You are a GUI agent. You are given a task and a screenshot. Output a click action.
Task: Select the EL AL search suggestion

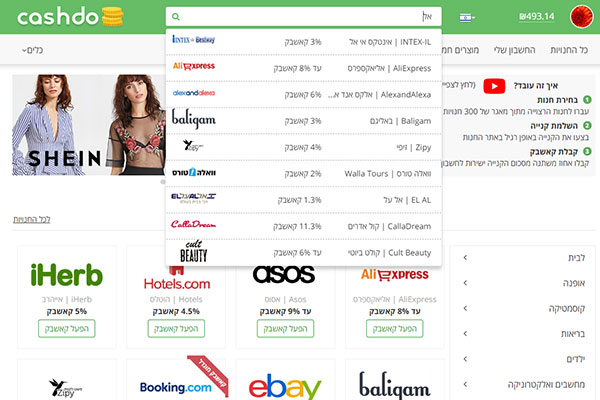click(303, 200)
